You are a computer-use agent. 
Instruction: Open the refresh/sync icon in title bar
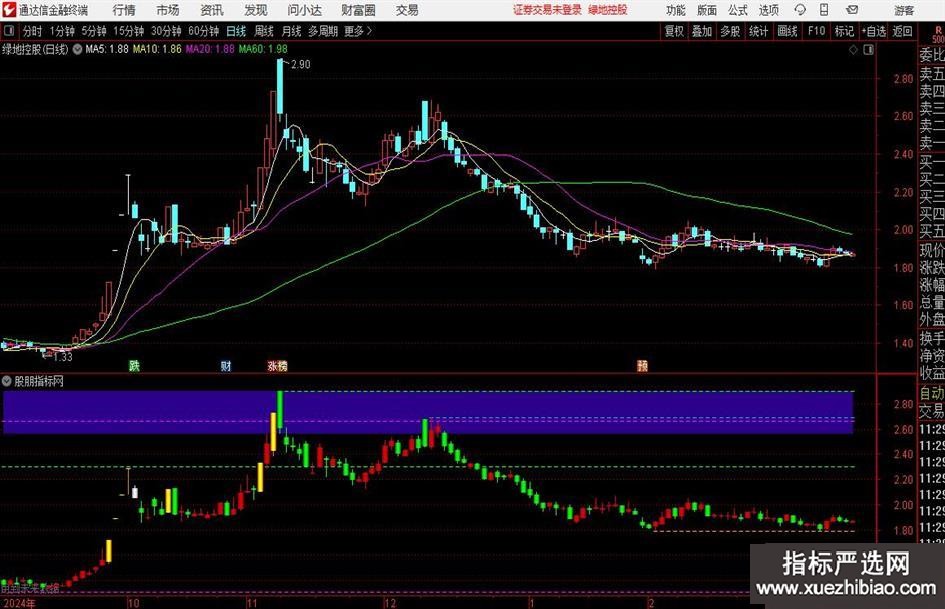pos(800,10)
